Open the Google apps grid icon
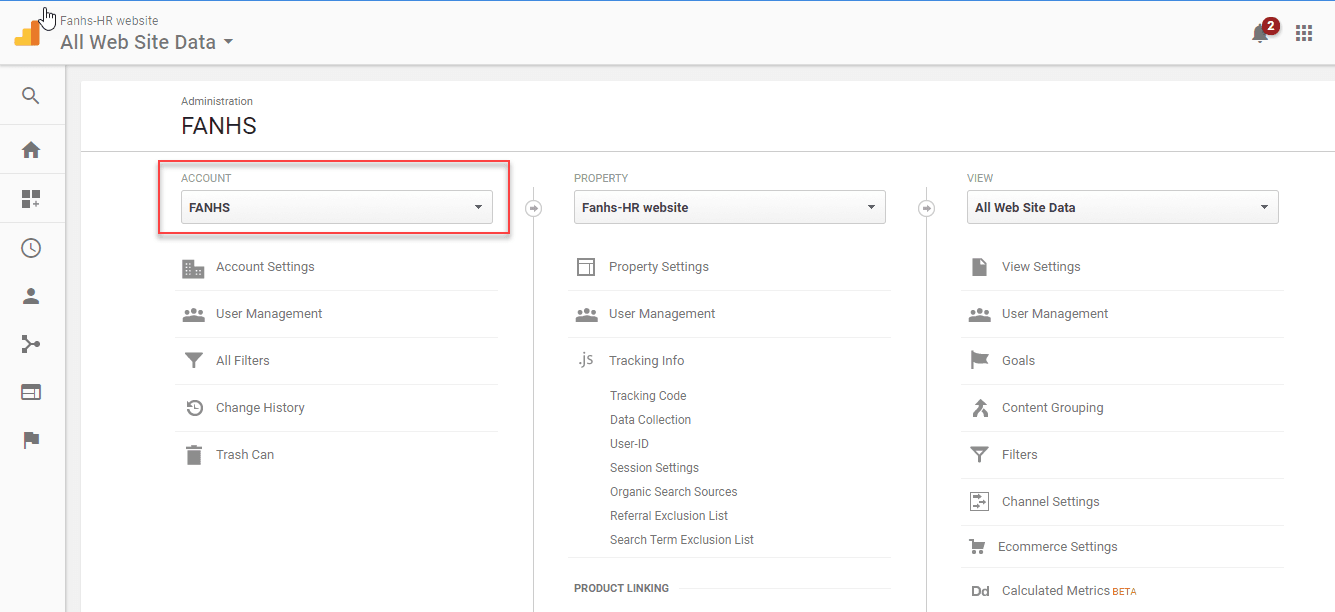This screenshot has width=1335, height=612. 1304,33
